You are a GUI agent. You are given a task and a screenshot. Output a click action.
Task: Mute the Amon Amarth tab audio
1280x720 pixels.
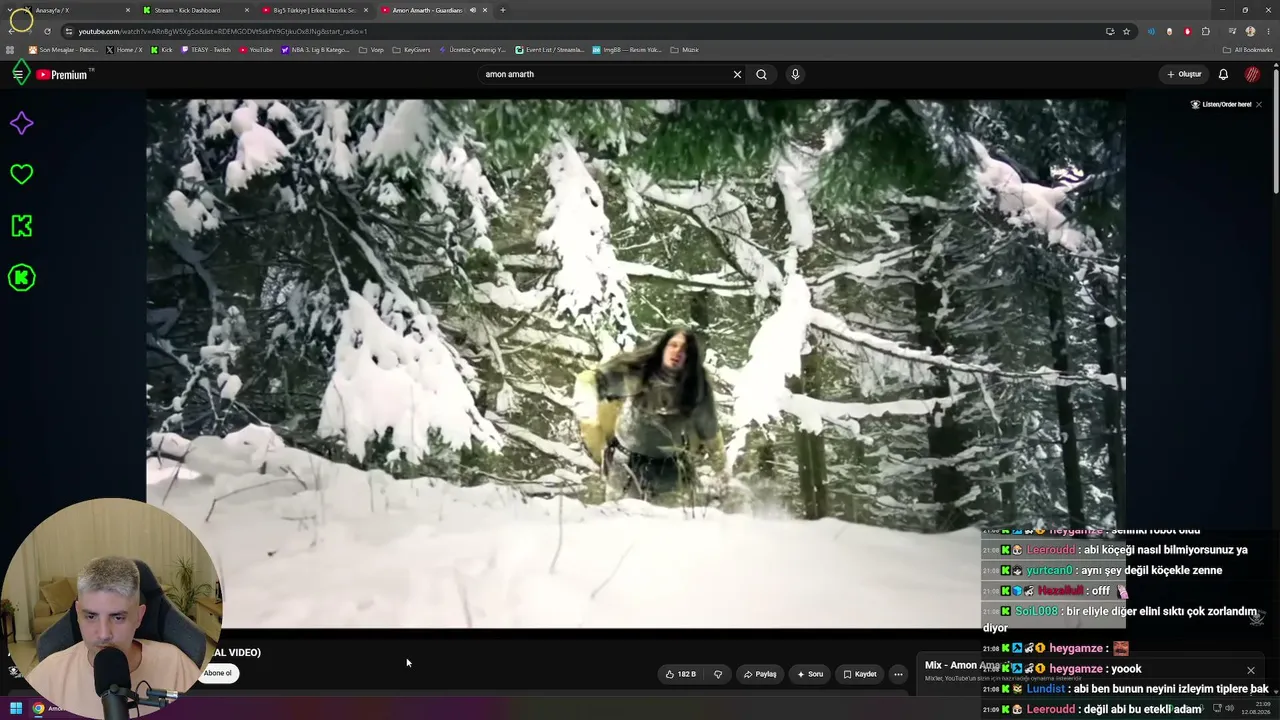pos(472,10)
